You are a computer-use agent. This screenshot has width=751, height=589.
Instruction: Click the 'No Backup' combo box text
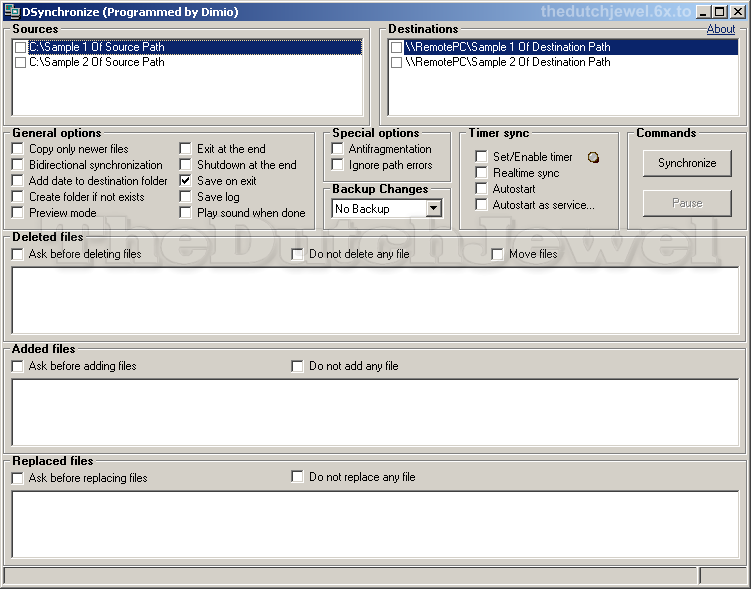coord(363,209)
